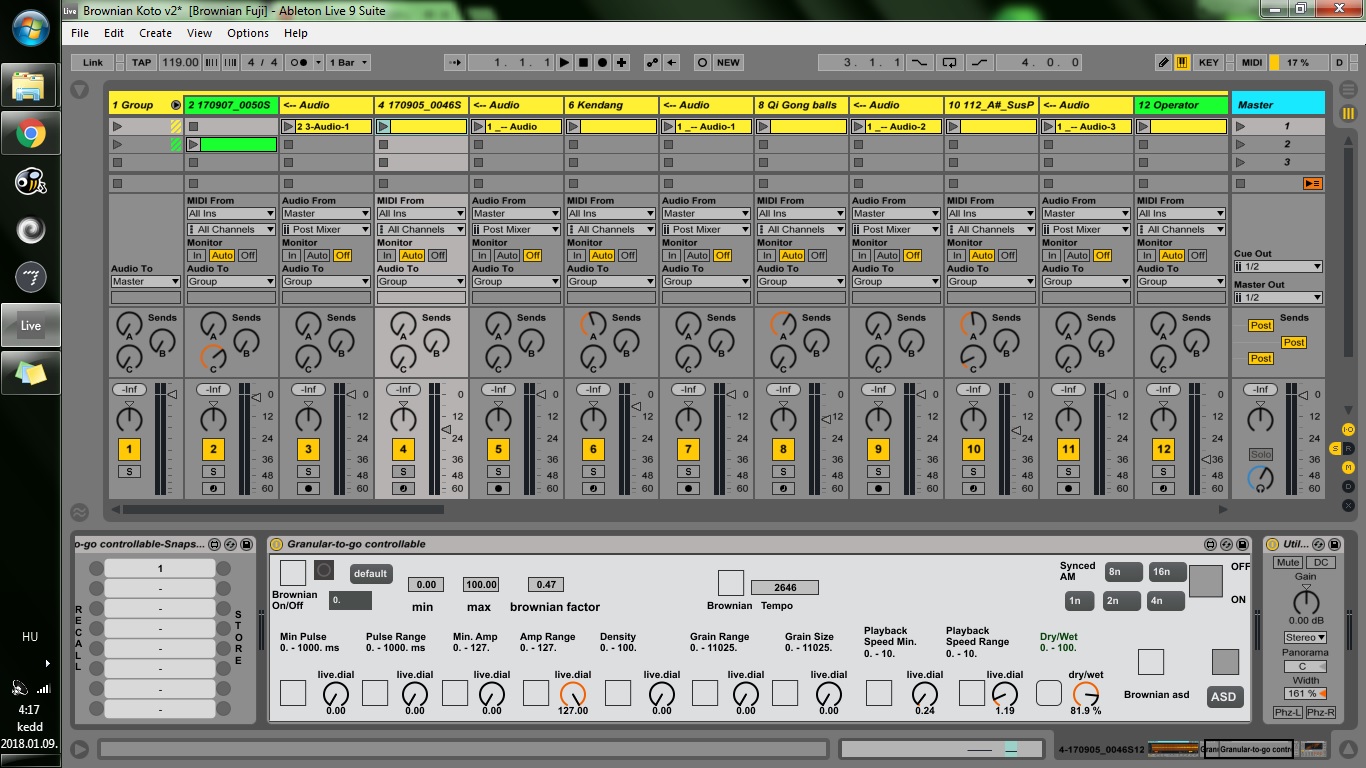
Task: Toggle Utility device activator icon
Action: tap(1273, 544)
